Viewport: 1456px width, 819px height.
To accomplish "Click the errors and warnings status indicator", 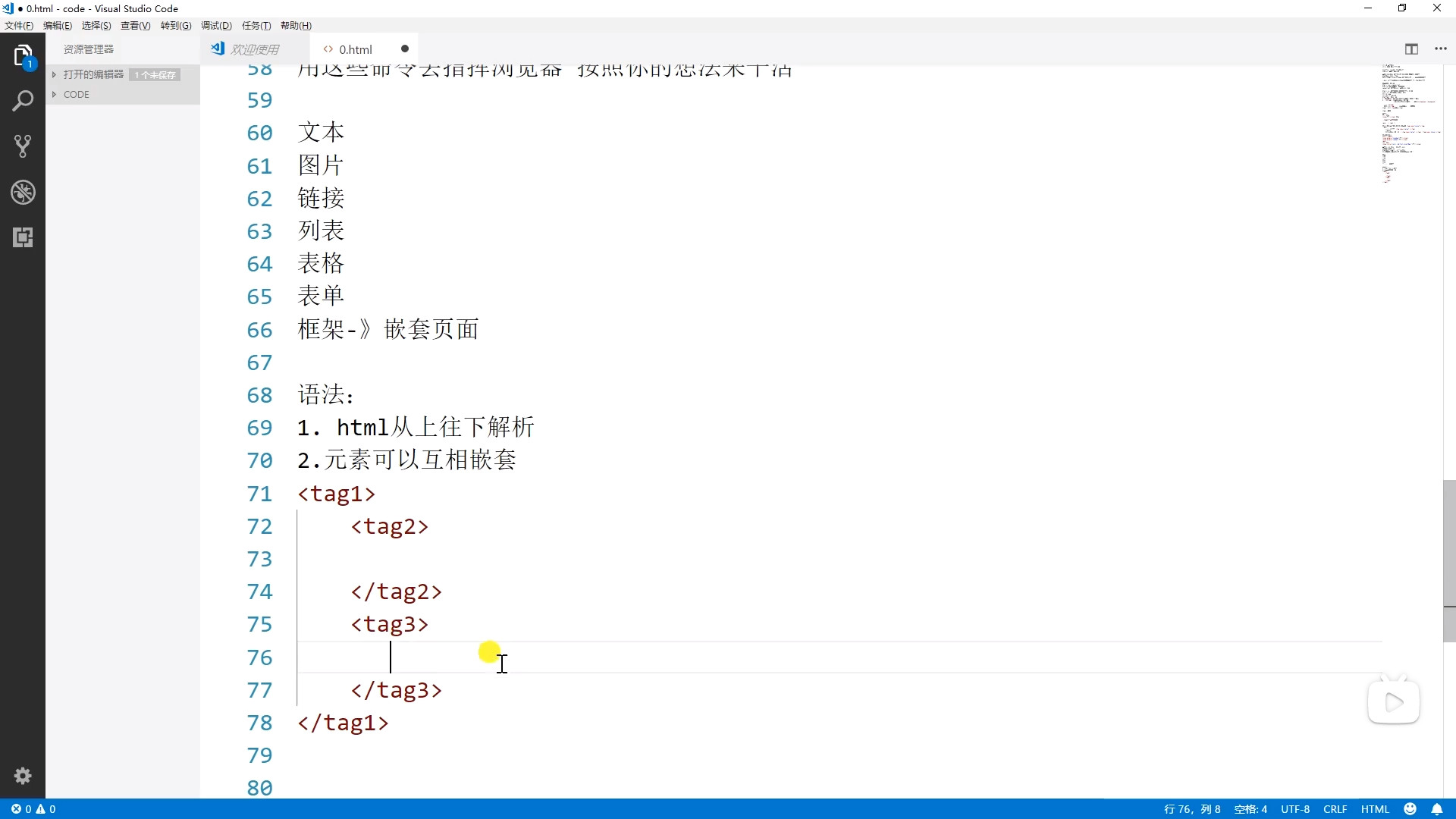I will click(33, 809).
